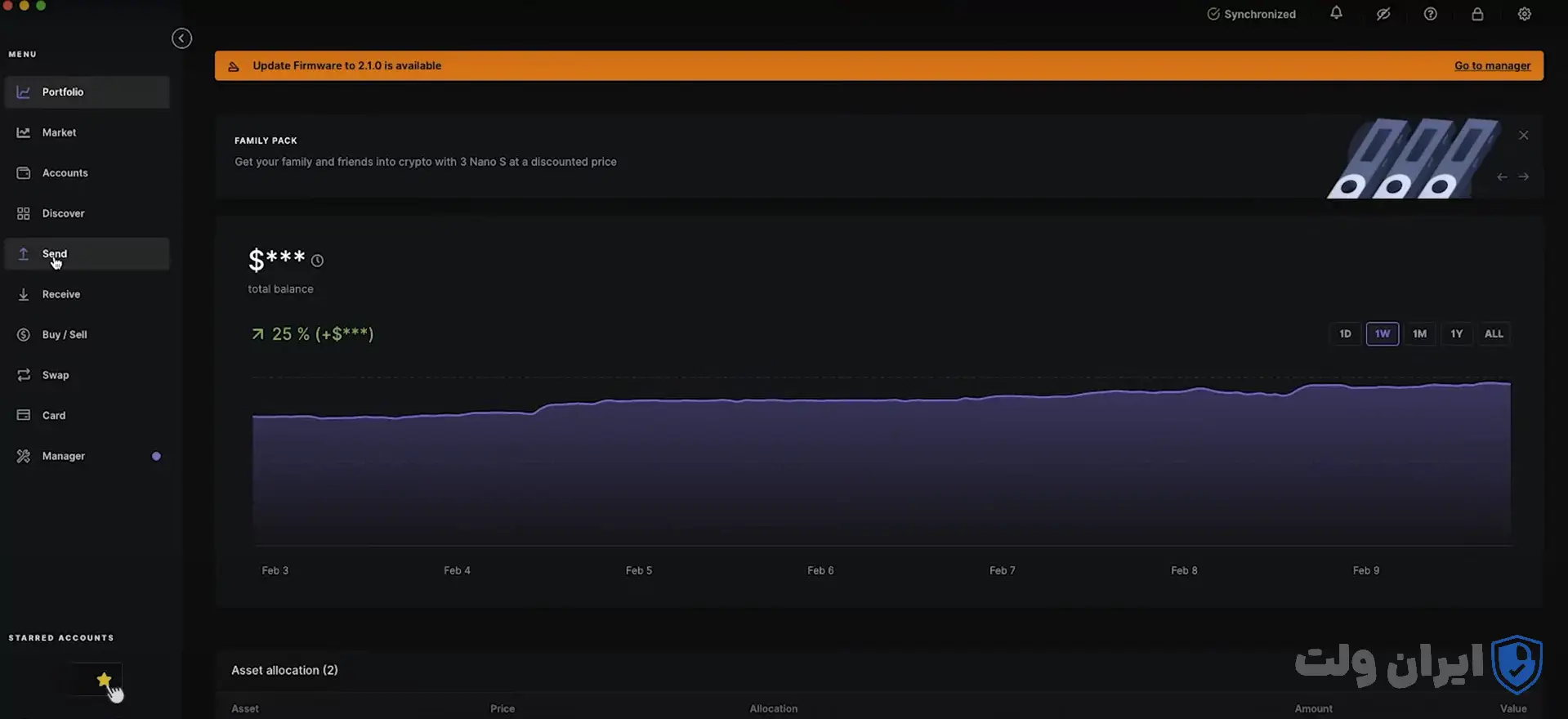Screen dimensions: 1568x719
Task: Open the Discover section
Action: click(87, 213)
